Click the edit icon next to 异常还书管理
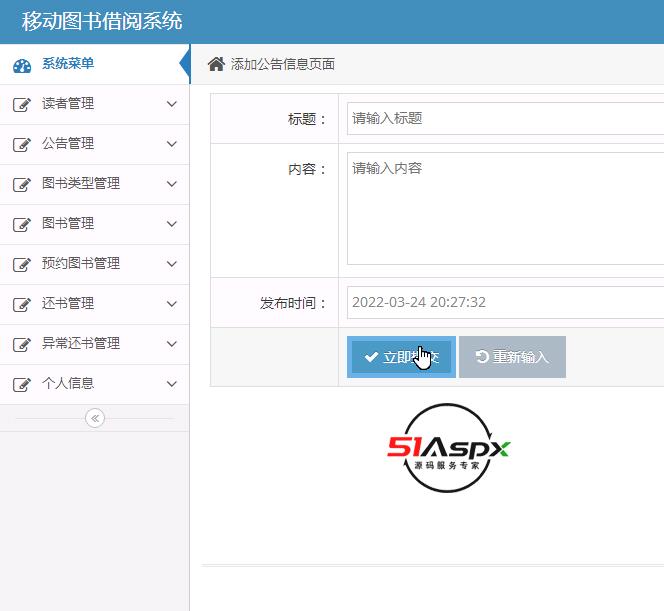 pyautogui.click(x=22, y=344)
